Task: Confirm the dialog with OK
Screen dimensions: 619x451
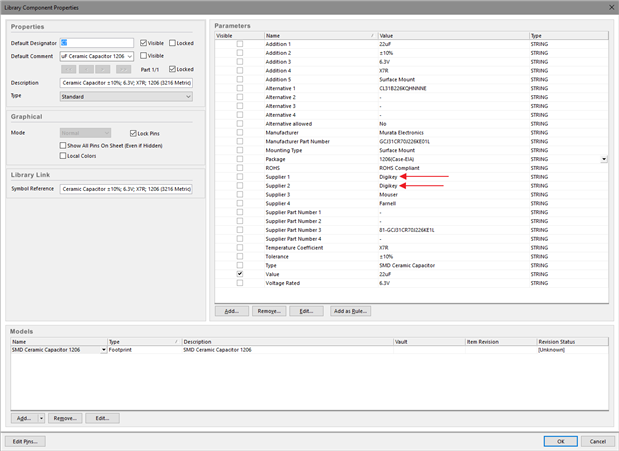Action: click(560, 441)
